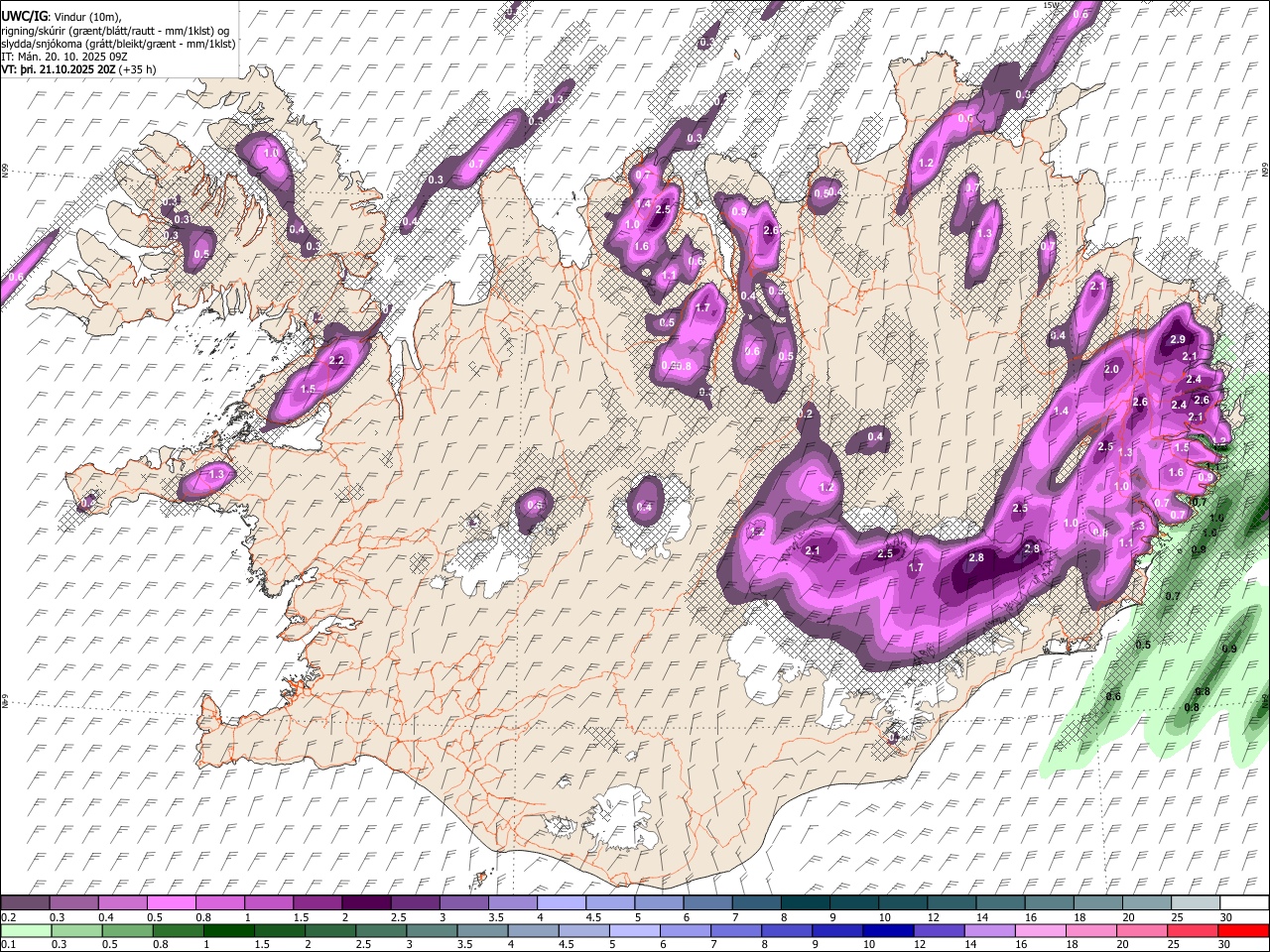This screenshot has height=952, width=1270.
Task: Click the "0.1" label on the rain legend
Action: point(7,944)
